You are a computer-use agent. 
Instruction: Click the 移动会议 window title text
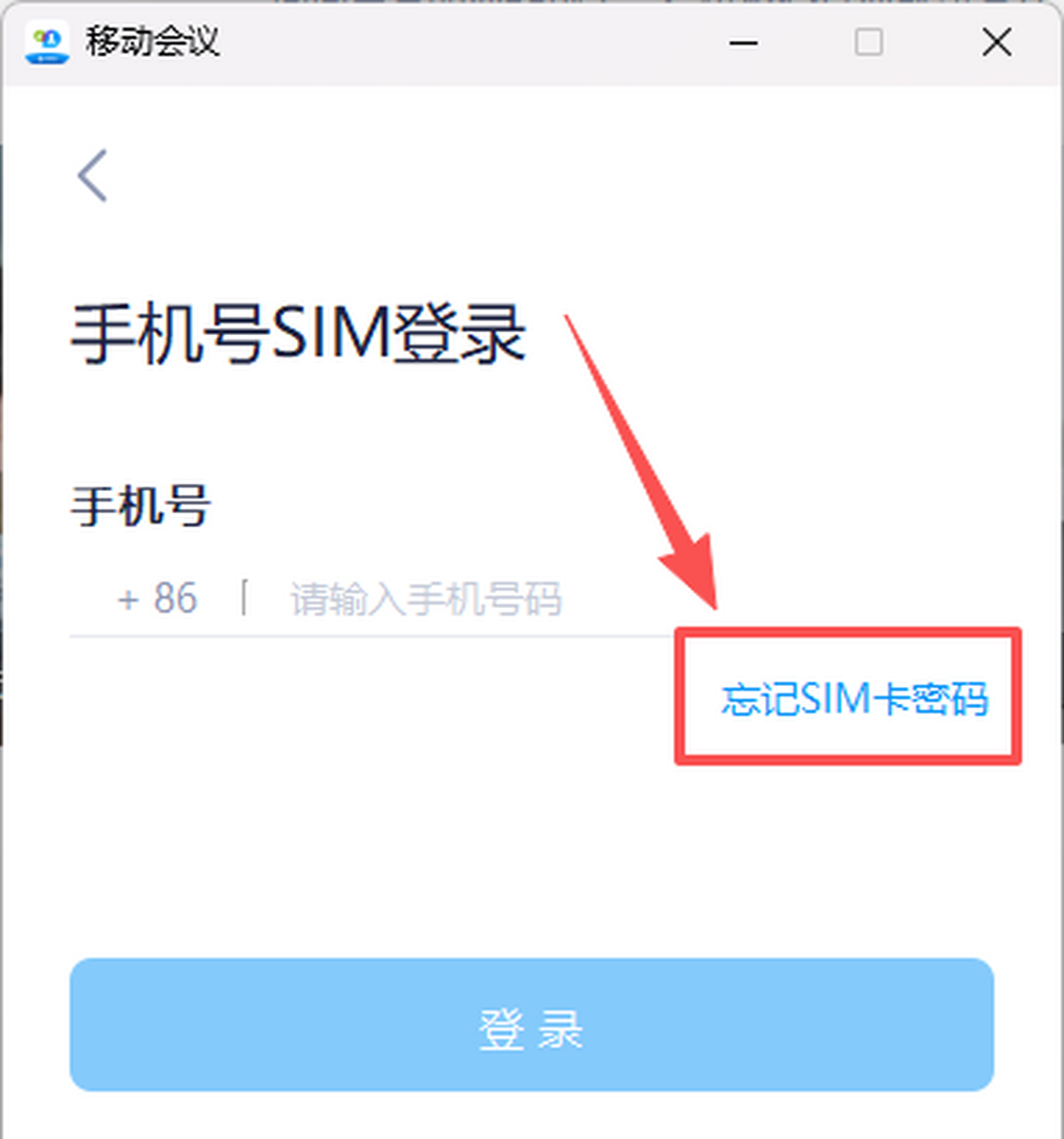tap(153, 42)
